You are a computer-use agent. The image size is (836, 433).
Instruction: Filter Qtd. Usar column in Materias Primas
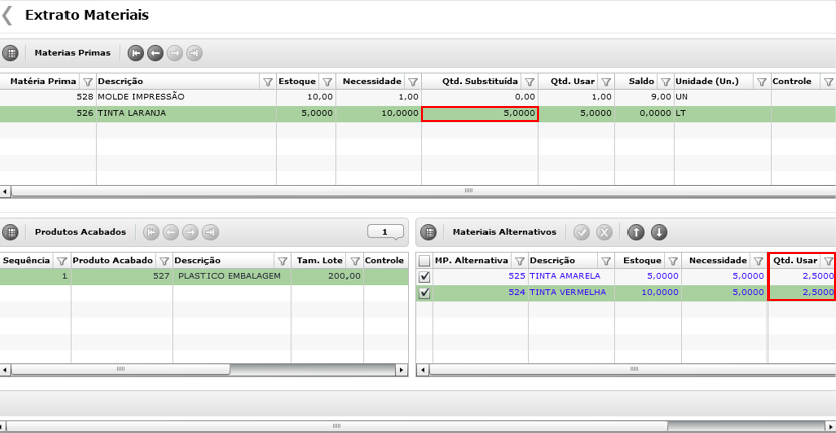point(606,82)
